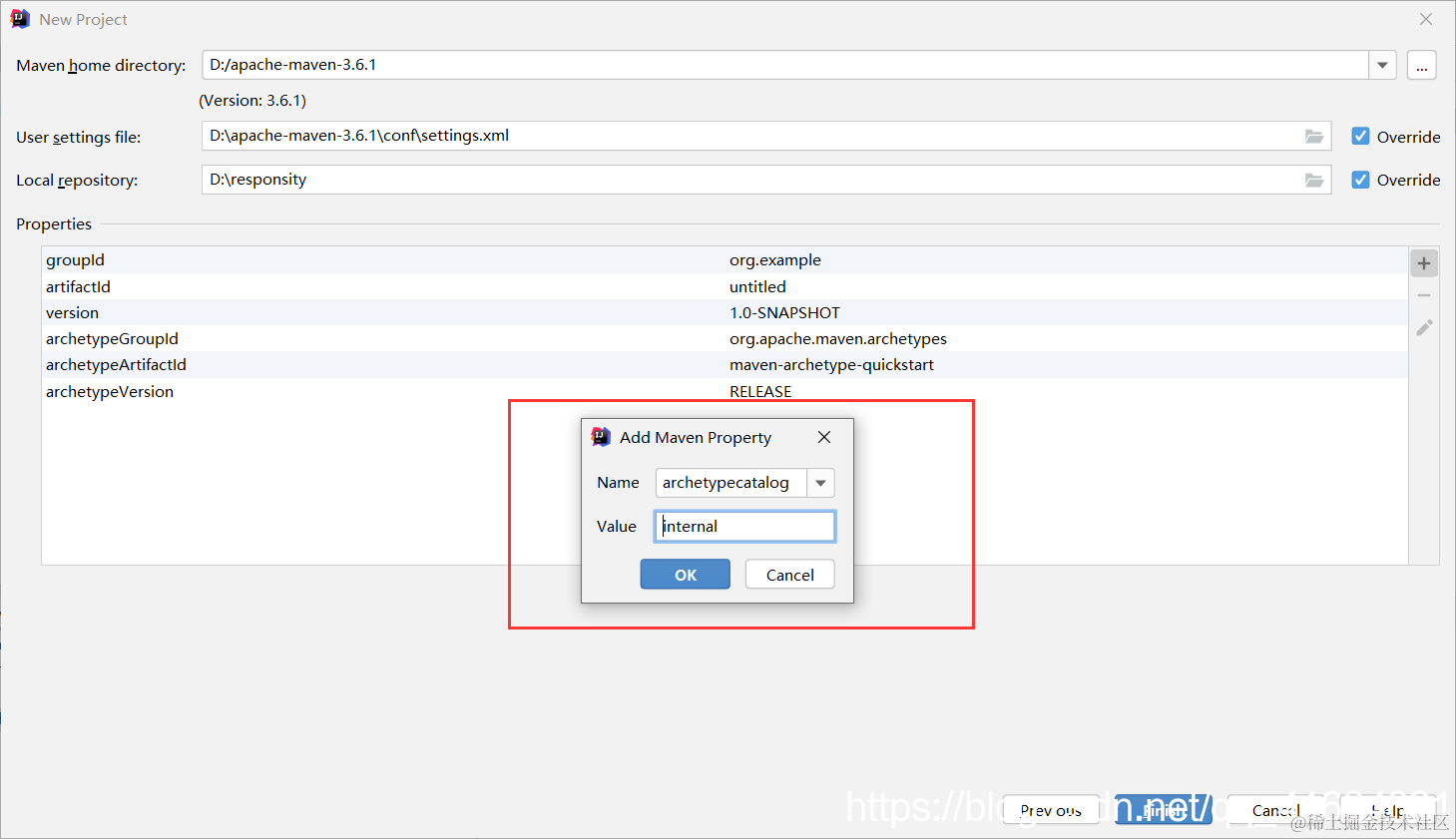Select the archetypeArtifactId property row
The height and width of the screenshot is (839, 1456).
tap(725, 365)
